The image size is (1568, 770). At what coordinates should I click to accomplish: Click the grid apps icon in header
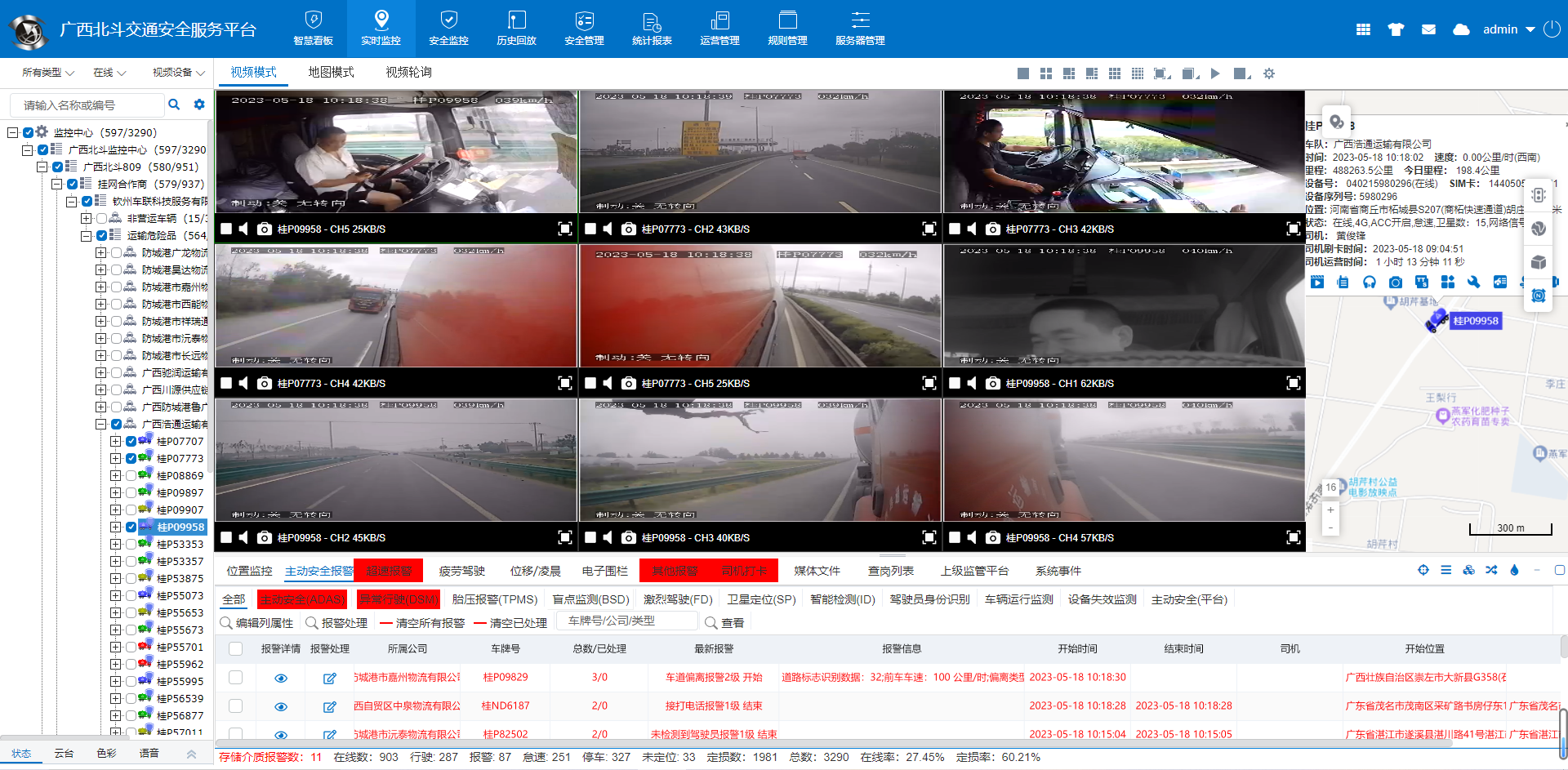[x=1363, y=29]
